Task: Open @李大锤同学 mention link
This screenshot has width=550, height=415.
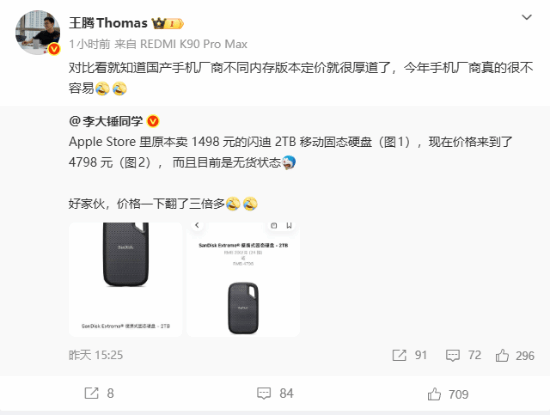Action: [106, 121]
